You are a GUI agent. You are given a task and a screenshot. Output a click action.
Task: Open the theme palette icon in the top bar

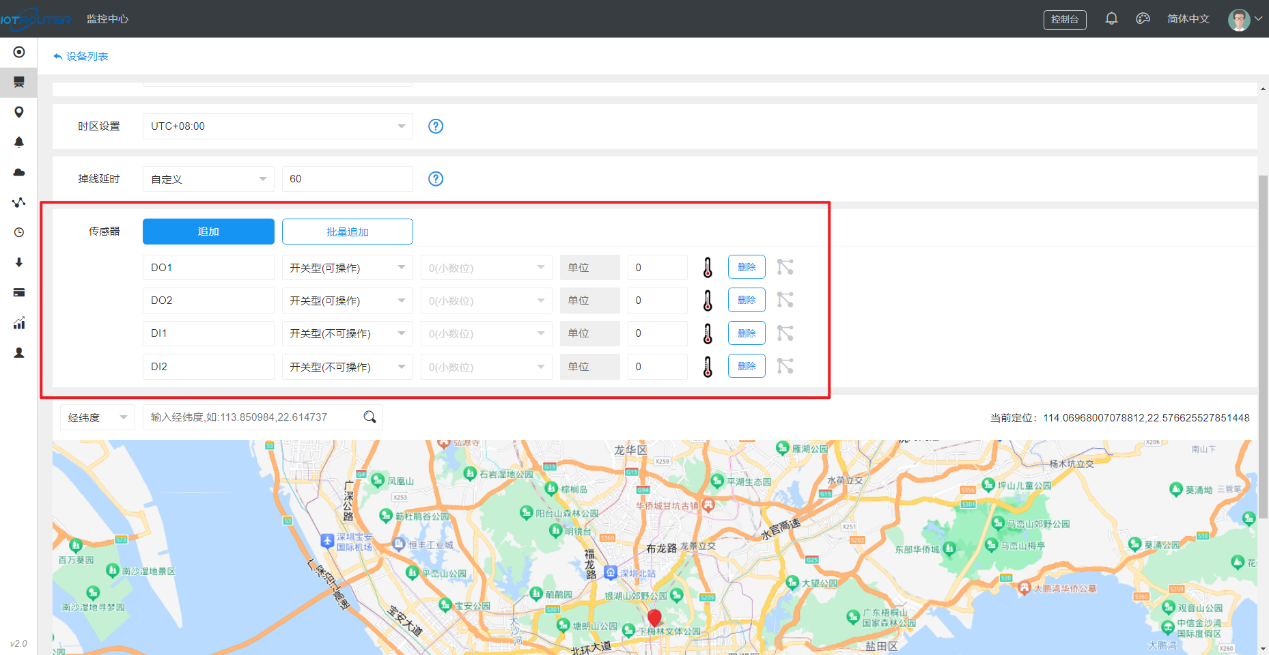pyautogui.click(x=1143, y=19)
